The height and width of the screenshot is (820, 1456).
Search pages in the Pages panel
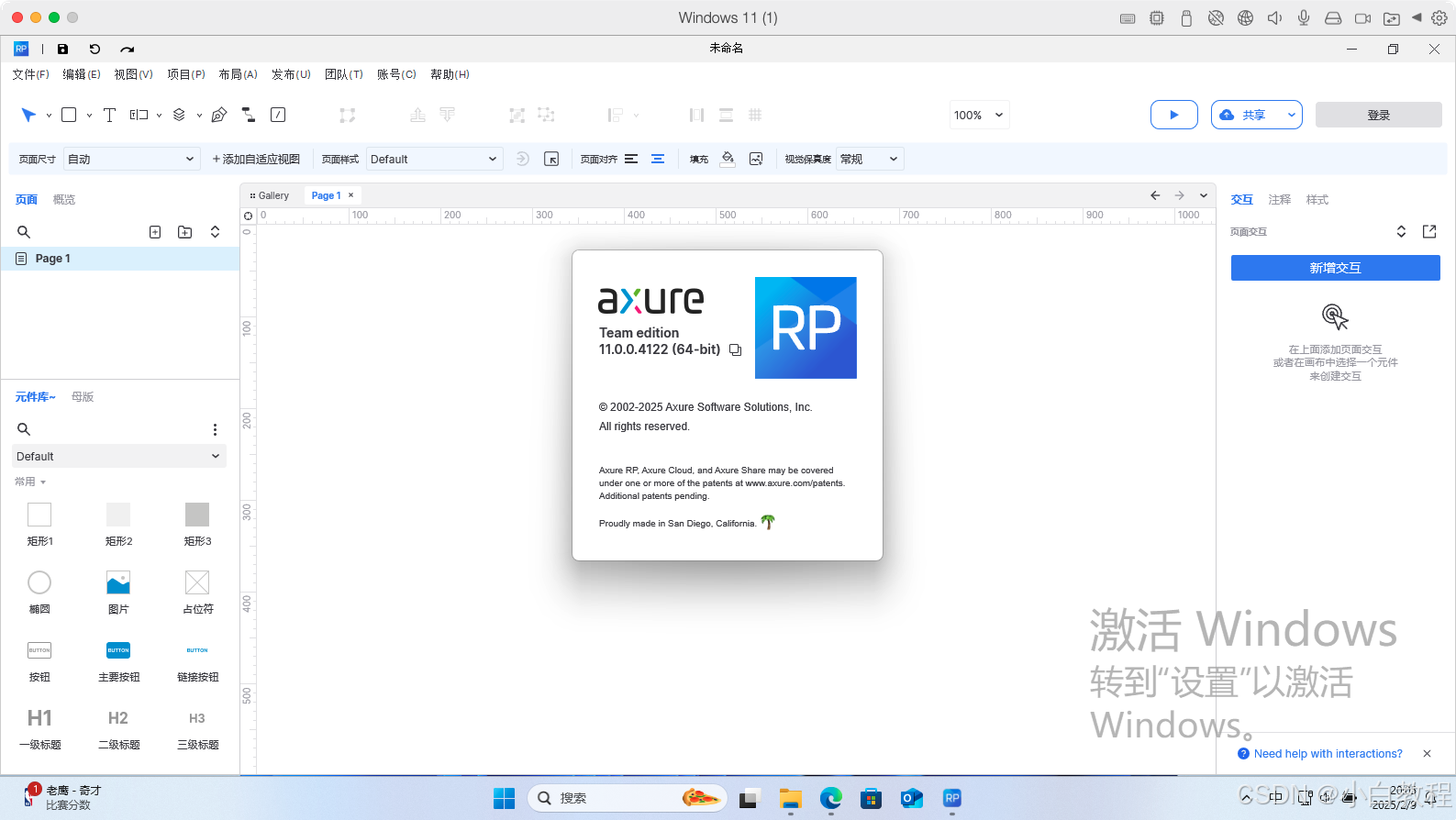[24, 232]
